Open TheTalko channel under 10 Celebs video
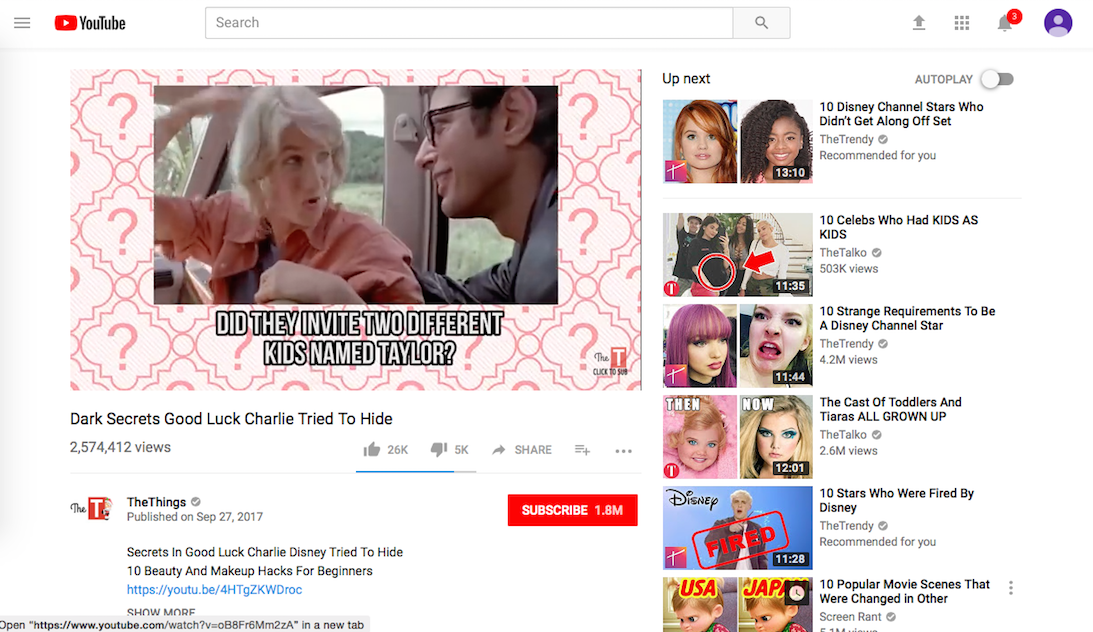The height and width of the screenshot is (632, 1093). click(x=843, y=252)
